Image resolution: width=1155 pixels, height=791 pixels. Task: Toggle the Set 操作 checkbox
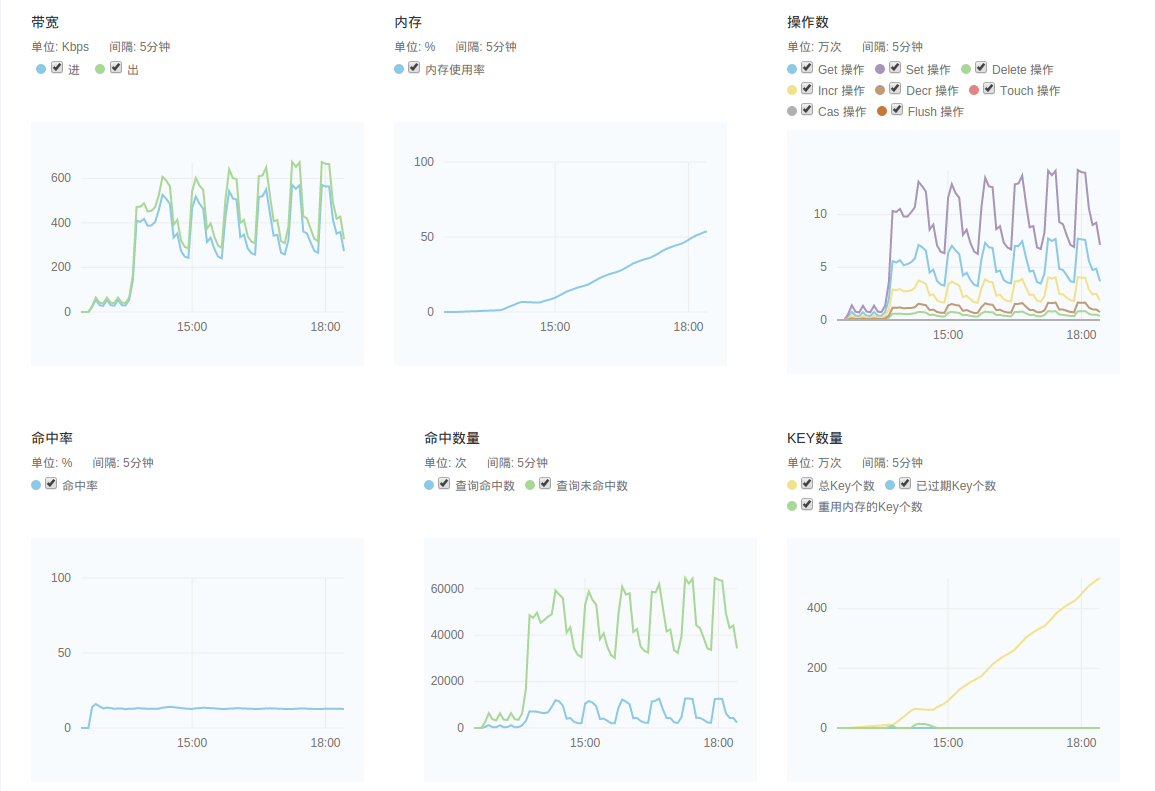point(895,68)
